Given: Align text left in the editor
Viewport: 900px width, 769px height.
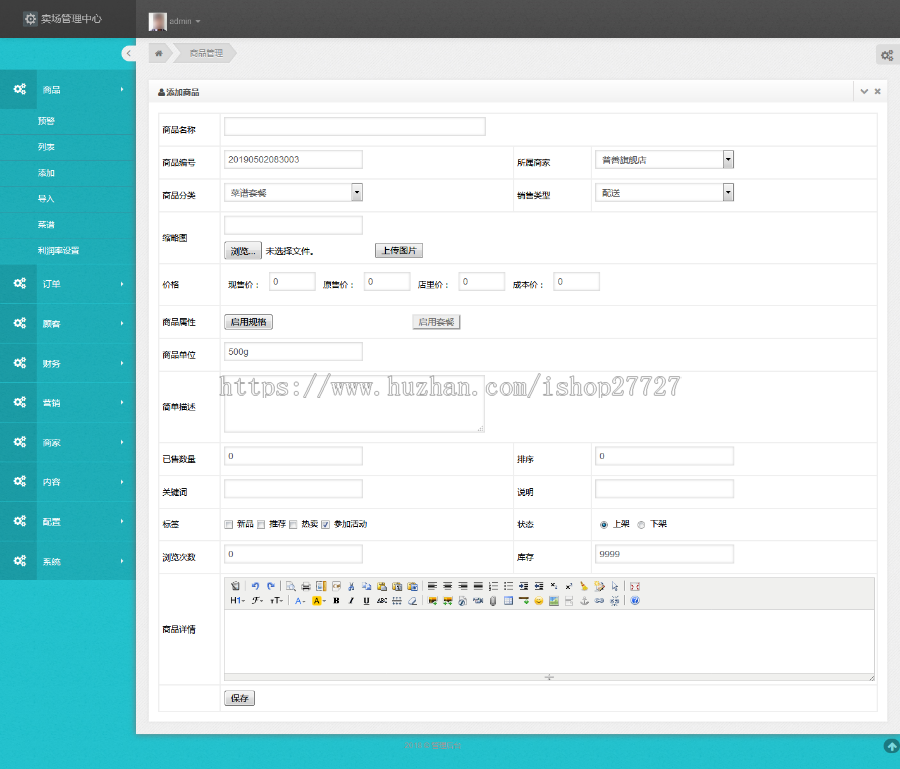Looking at the screenshot, I should (x=432, y=586).
